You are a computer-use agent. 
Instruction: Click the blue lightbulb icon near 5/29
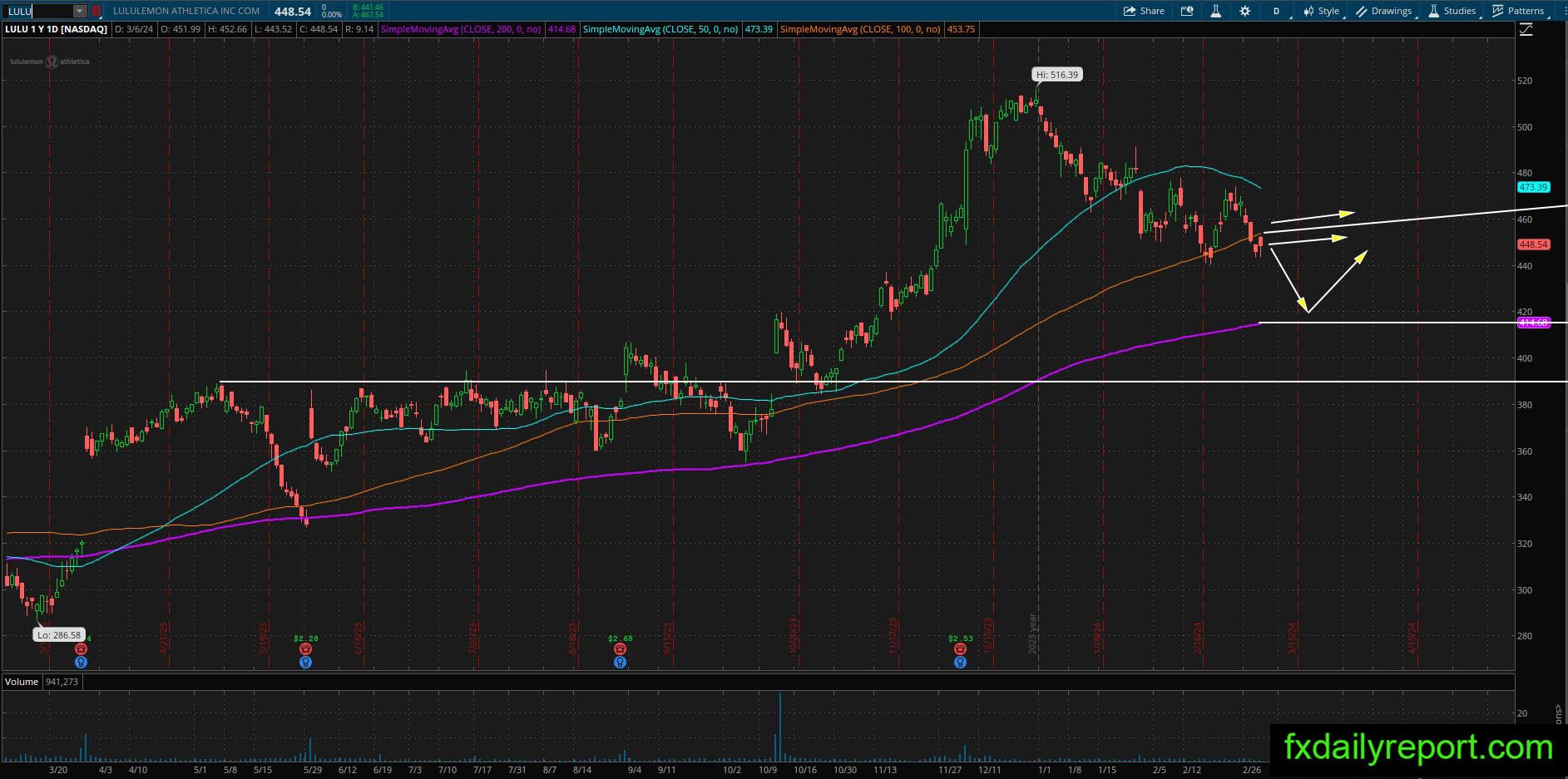[306, 663]
